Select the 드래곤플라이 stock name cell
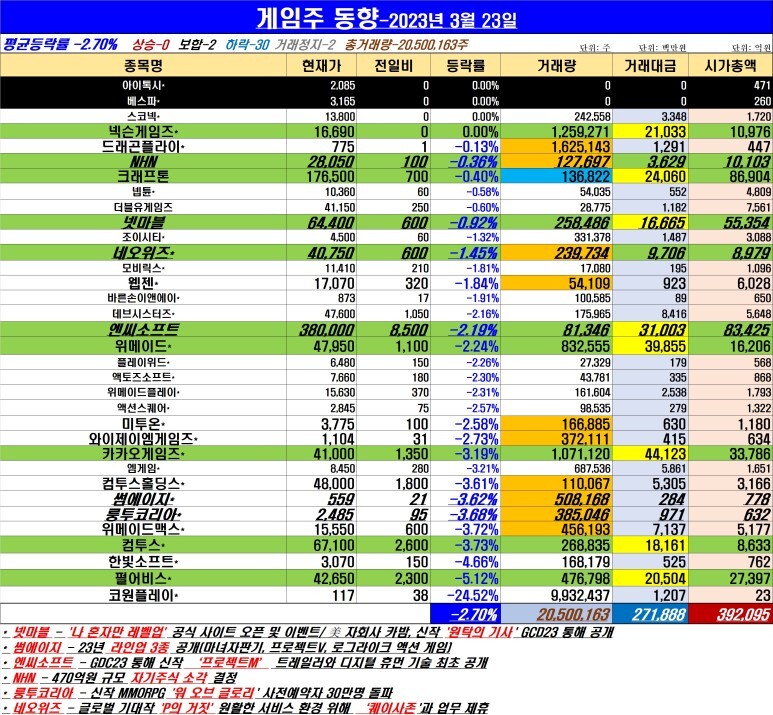 coord(143,146)
